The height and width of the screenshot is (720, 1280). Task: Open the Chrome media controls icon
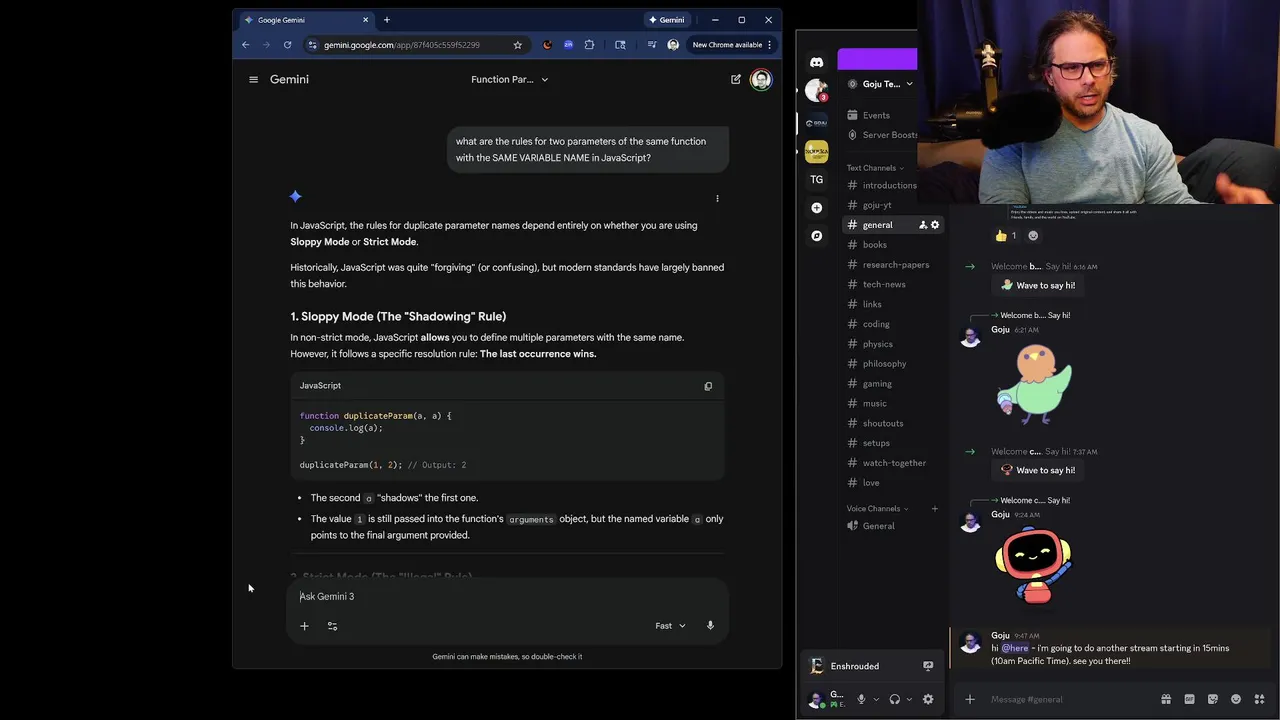click(652, 45)
